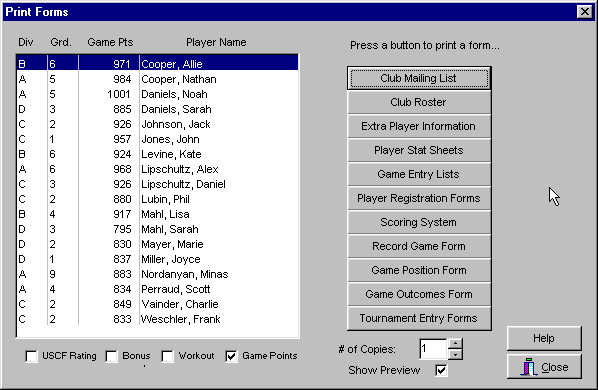Select player row Cooper, Nathan
This screenshot has width=598, height=390.
[x=157, y=79]
